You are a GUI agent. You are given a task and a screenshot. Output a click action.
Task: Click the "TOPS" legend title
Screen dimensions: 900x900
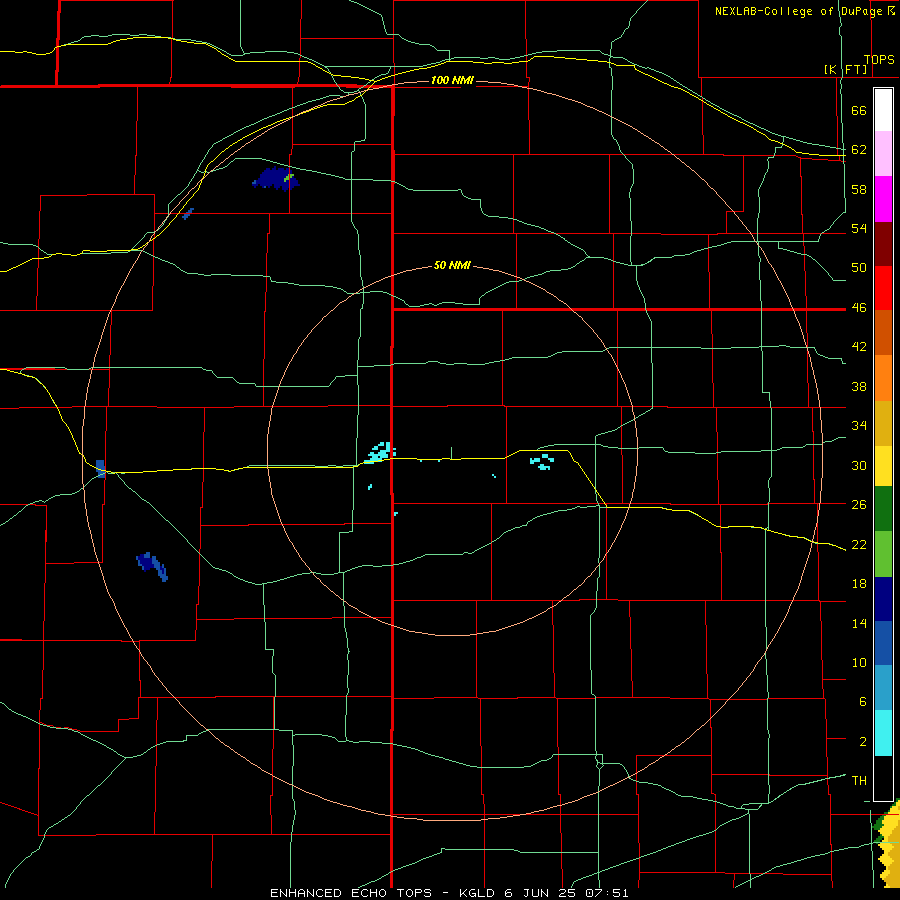tap(879, 60)
